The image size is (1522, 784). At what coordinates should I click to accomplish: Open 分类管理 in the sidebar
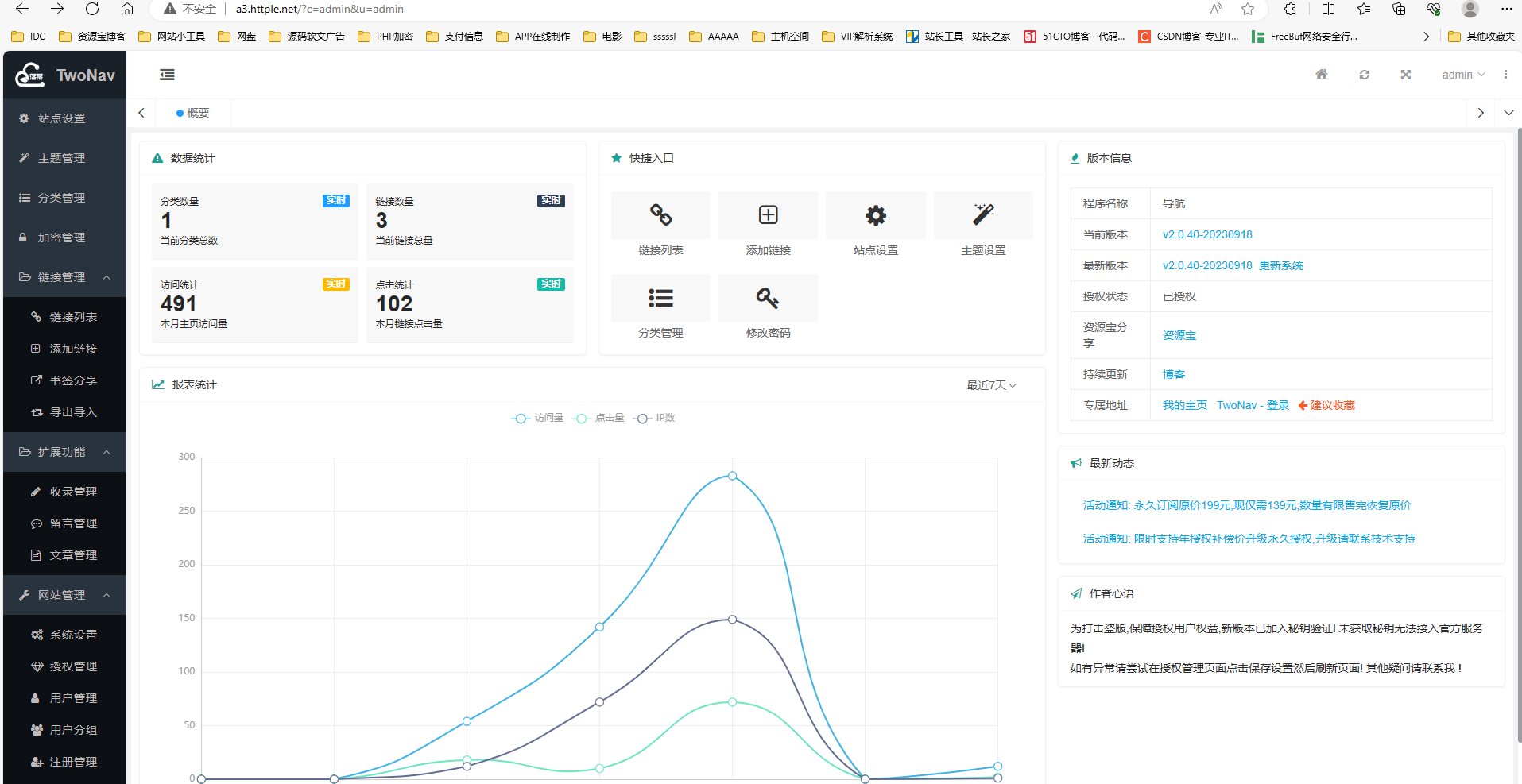point(64,198)
